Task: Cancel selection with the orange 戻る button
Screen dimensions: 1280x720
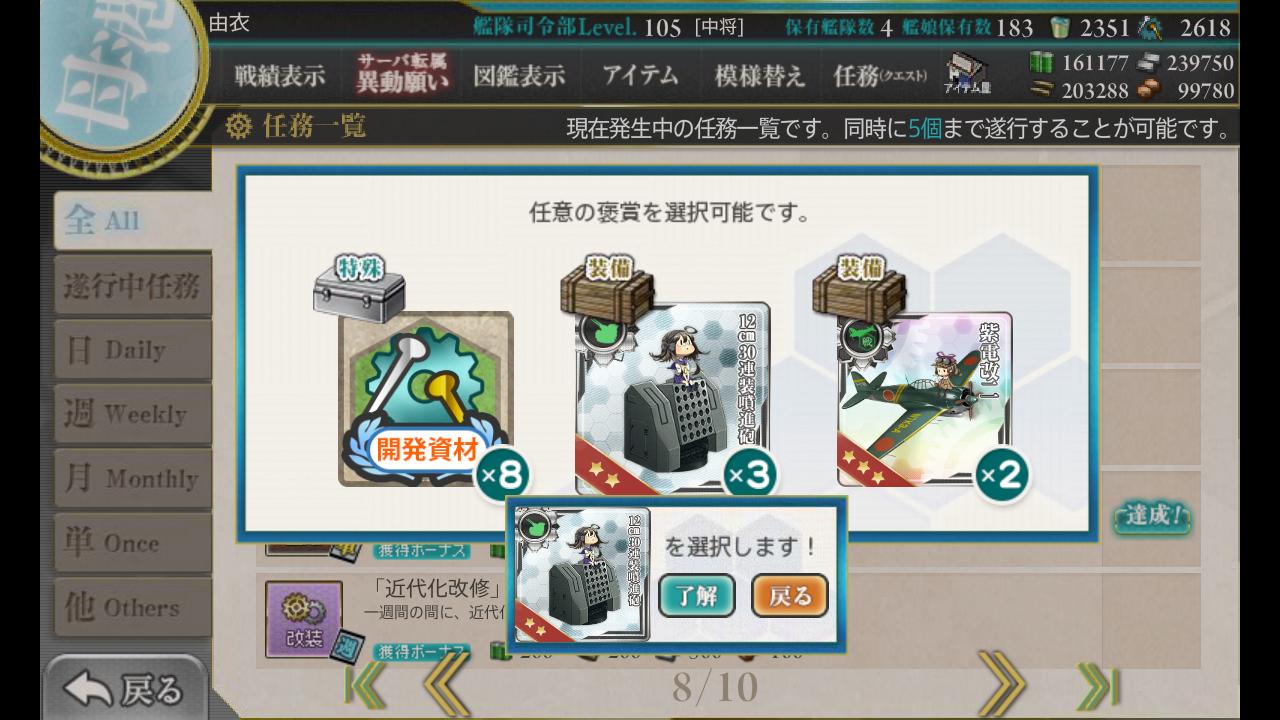Action: [790, 596]
